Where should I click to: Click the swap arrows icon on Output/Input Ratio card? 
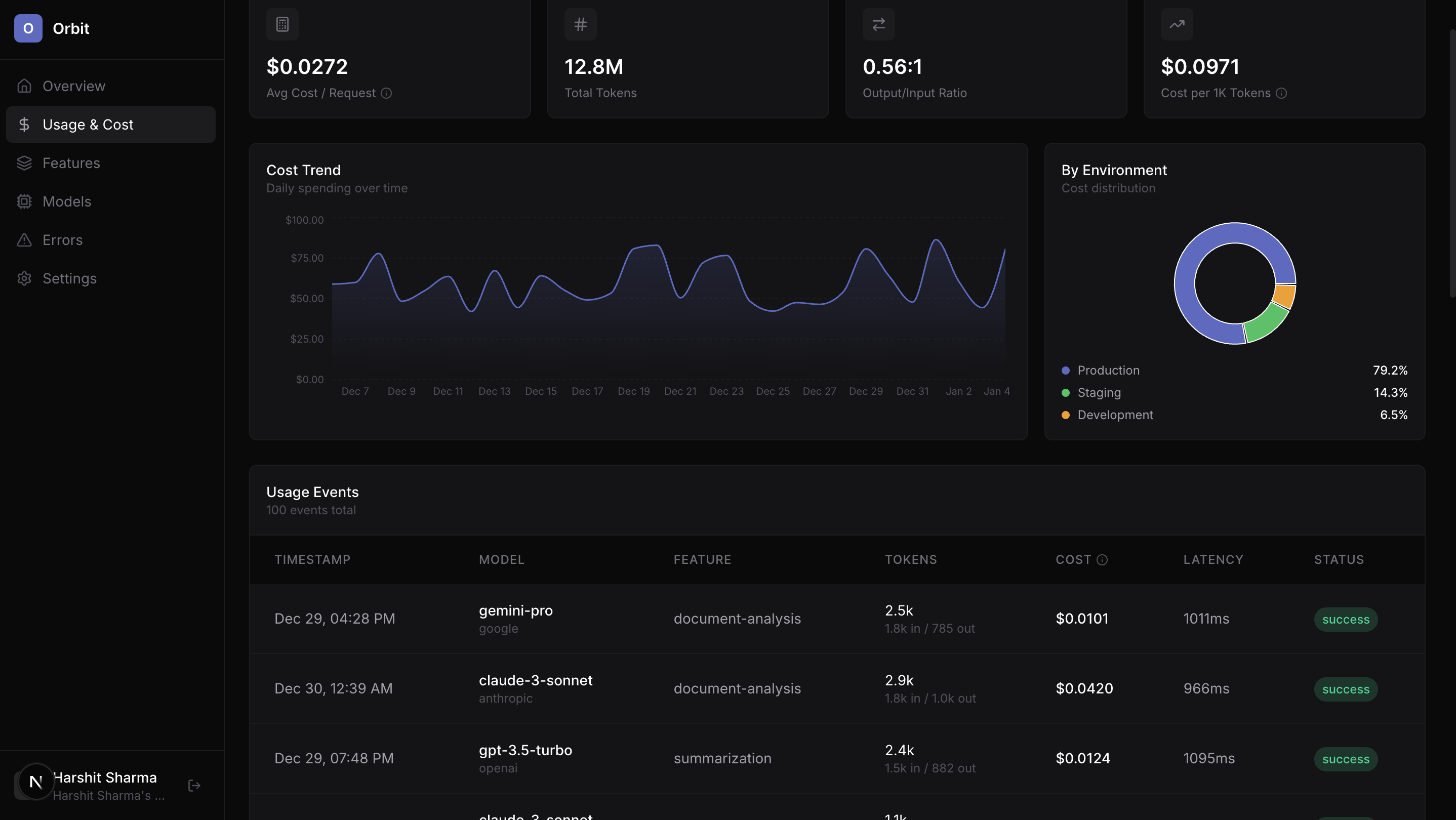pyautogui.click(x=878, y=24)
